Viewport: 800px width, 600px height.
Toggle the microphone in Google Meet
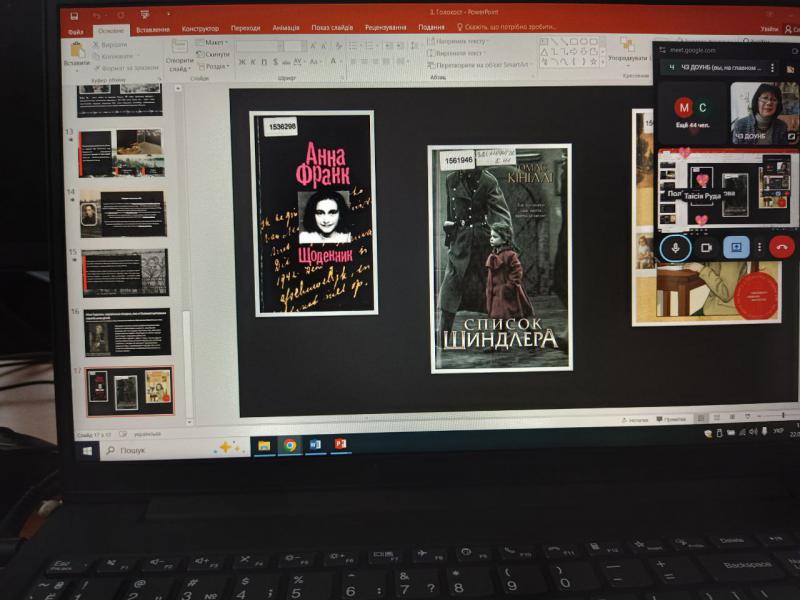pos(676,247)
